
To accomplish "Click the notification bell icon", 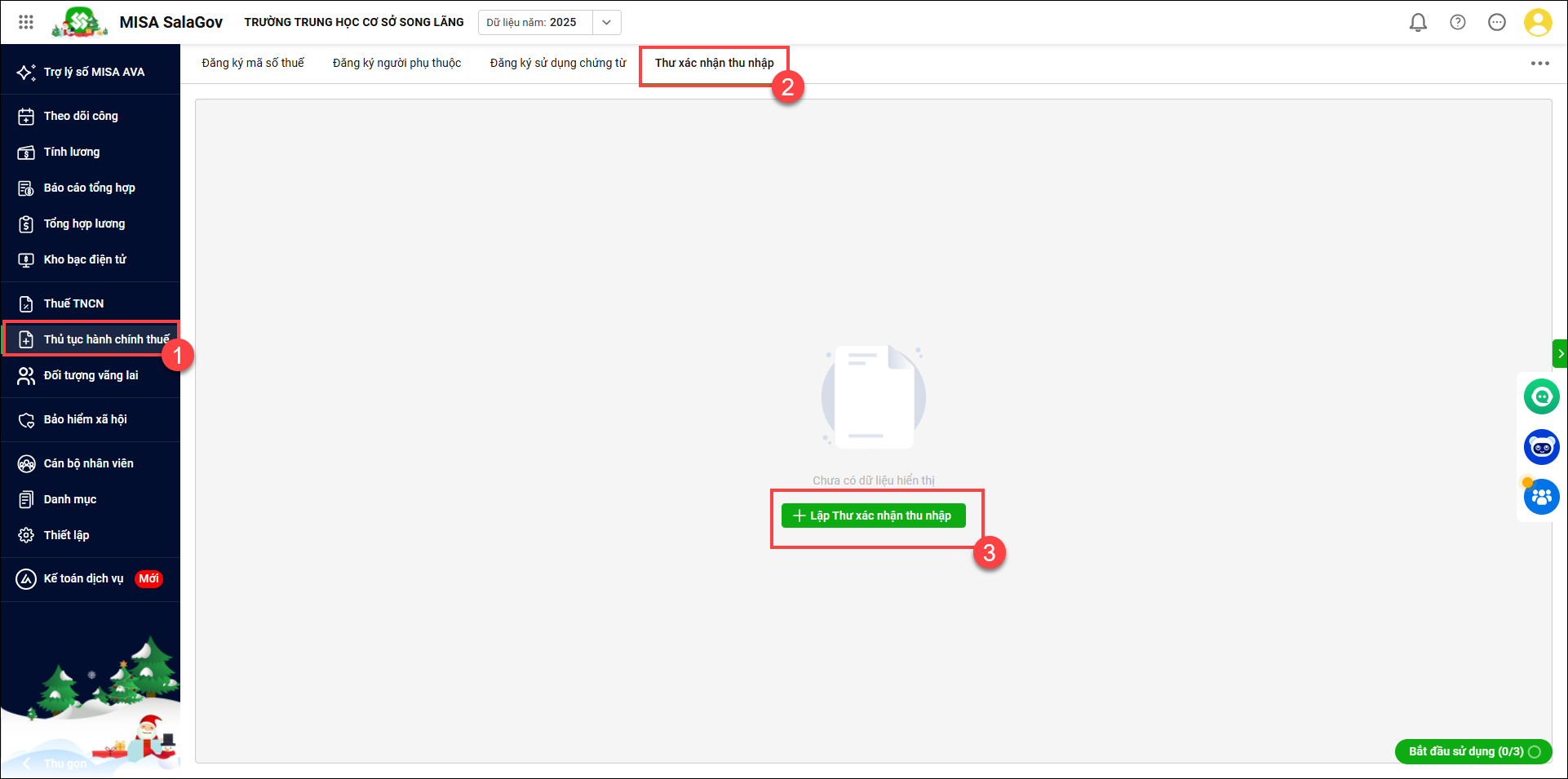I will pos(1418,22).
